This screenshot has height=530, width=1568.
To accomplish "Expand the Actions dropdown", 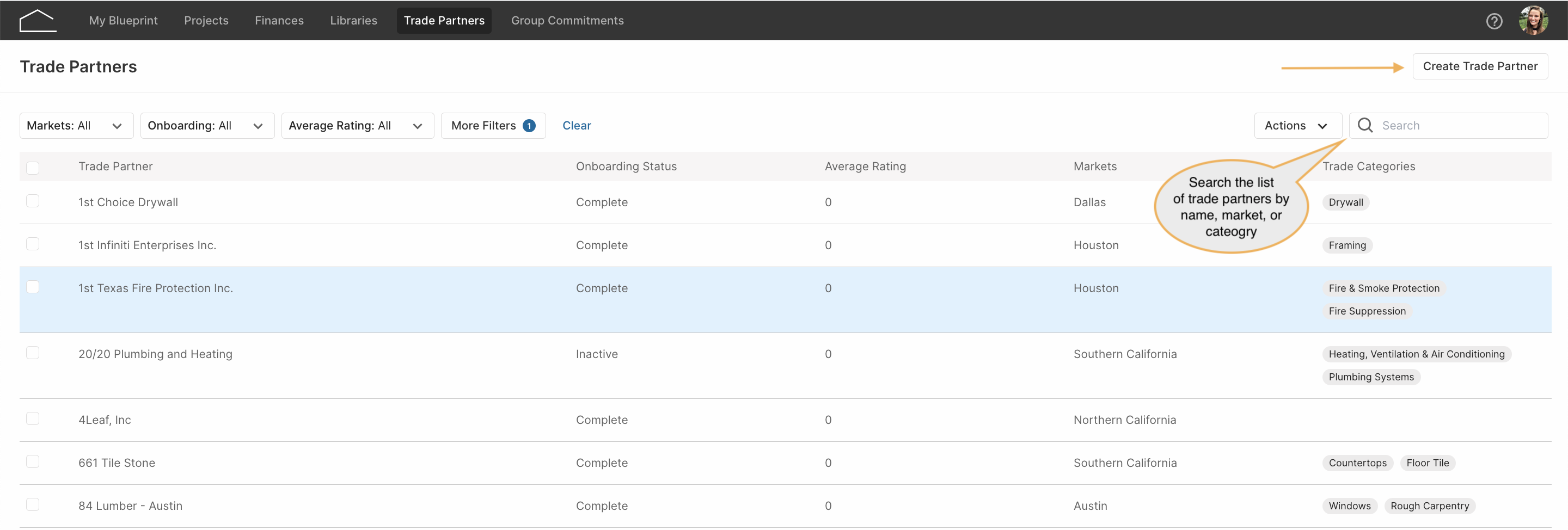I will point(1298,126).
